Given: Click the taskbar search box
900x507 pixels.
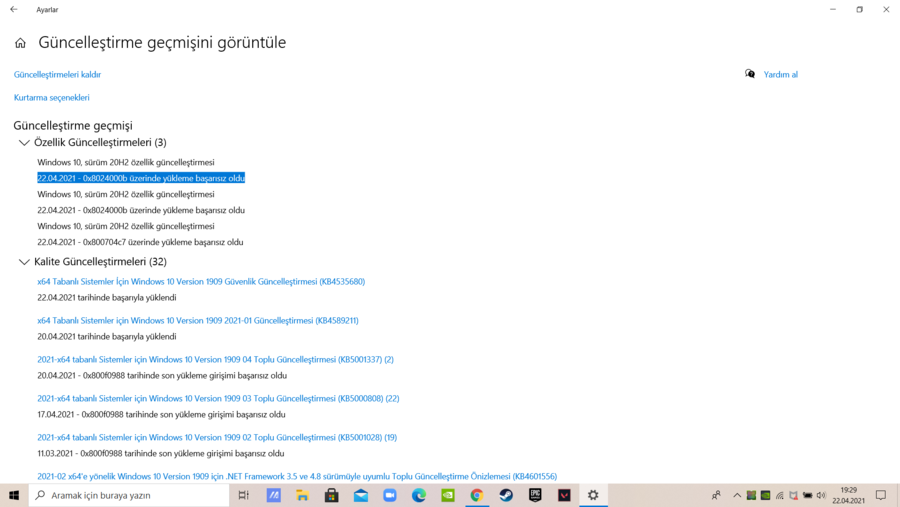Looking at the screenshot, I should point(129,495).
